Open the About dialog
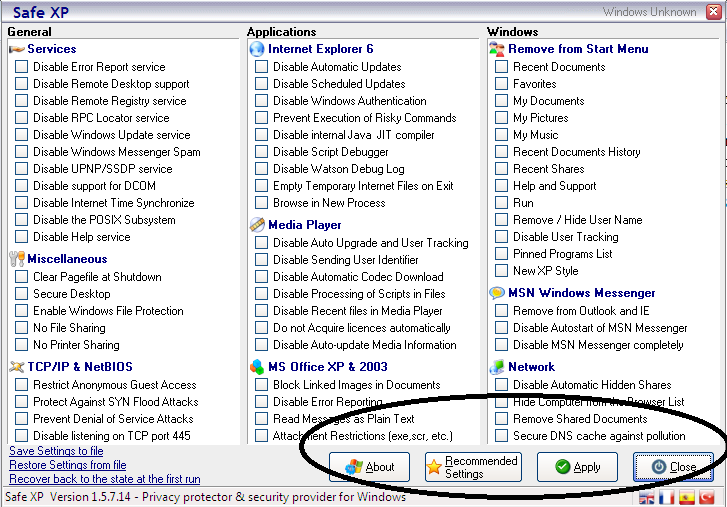This screenshot has height=507, width=727. (370, 467)
